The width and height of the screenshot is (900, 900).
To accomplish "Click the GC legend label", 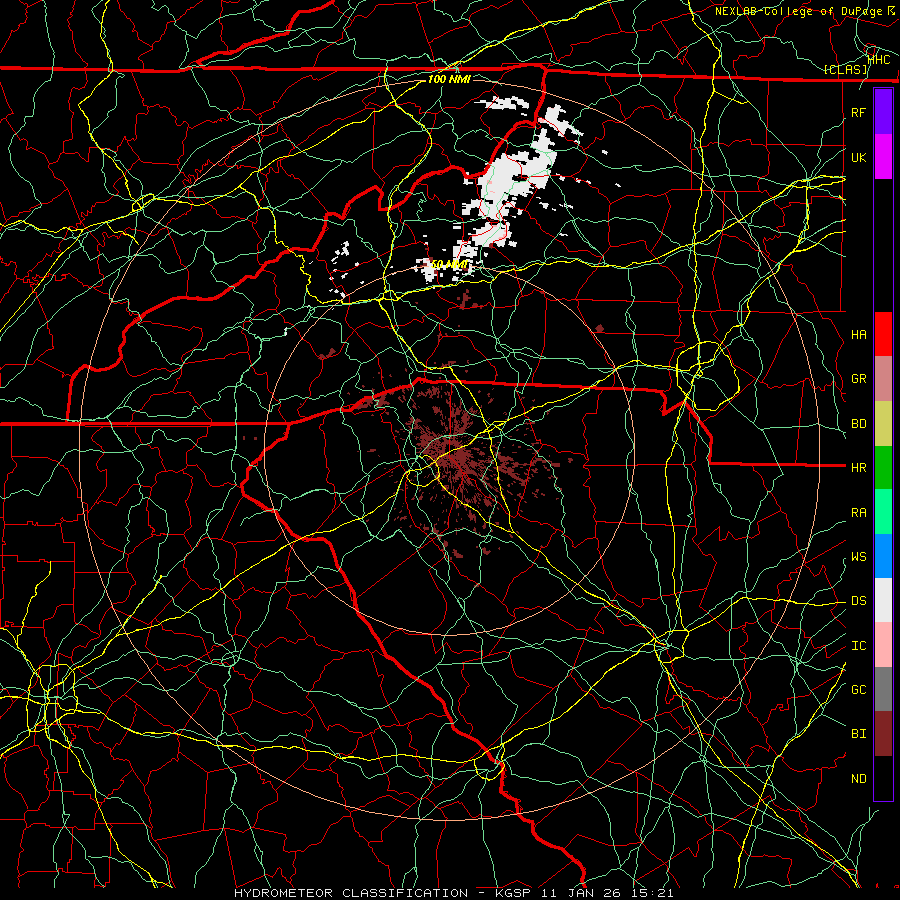I will [x=859, y=690].
